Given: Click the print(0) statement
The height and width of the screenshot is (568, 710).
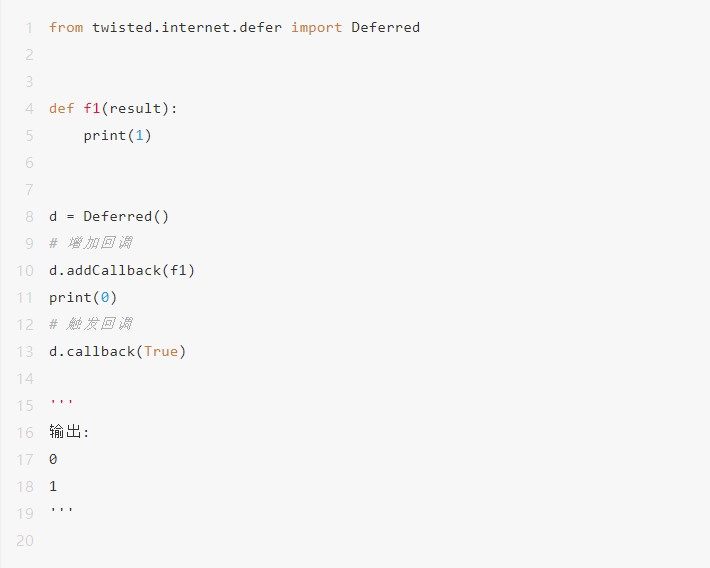Looking at the screenshot, I should click(x=83, y=298).
